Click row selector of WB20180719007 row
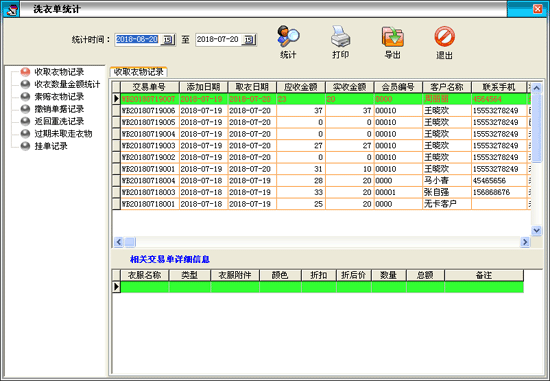Image resolution: width=550 pixels, height=381 pixels. click(x=116, y=99)
